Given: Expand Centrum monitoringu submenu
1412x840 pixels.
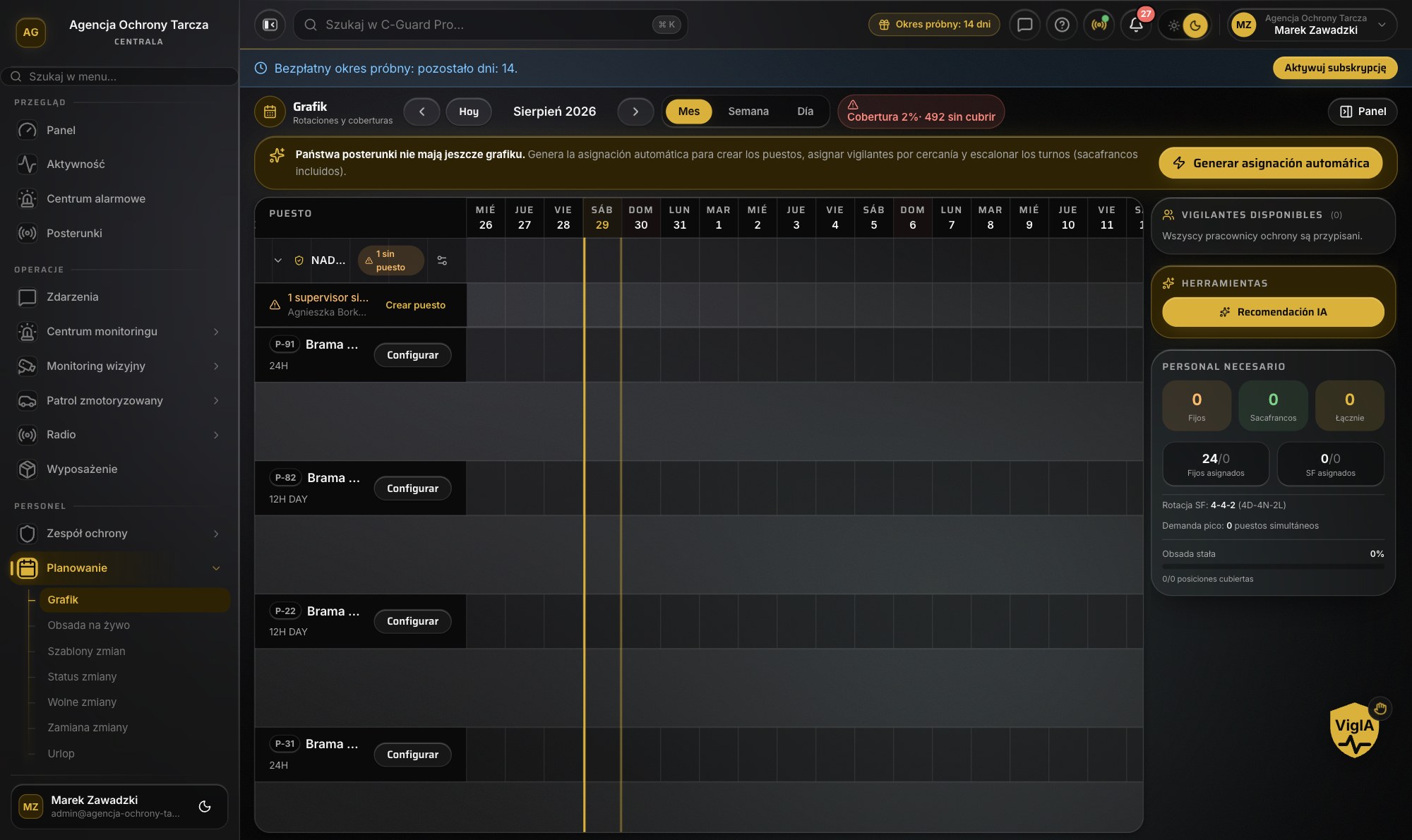Looking at the screenshot, I should coord(216,332).
